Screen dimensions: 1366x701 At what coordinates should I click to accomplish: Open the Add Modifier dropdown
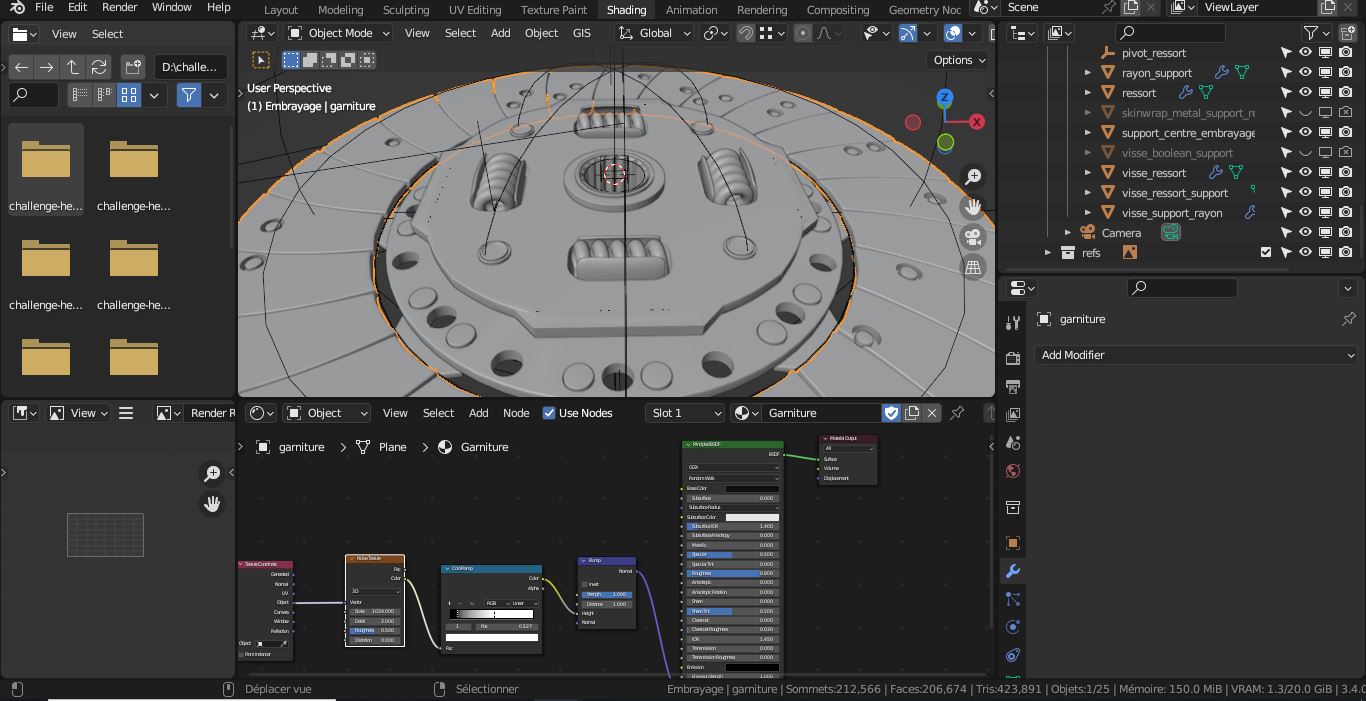1196,356
